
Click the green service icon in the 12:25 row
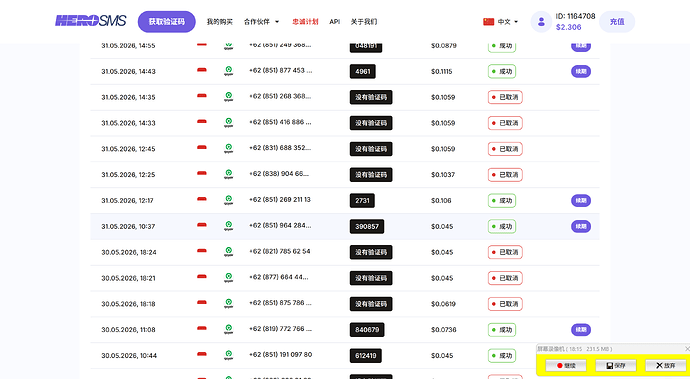click(228, 174)
